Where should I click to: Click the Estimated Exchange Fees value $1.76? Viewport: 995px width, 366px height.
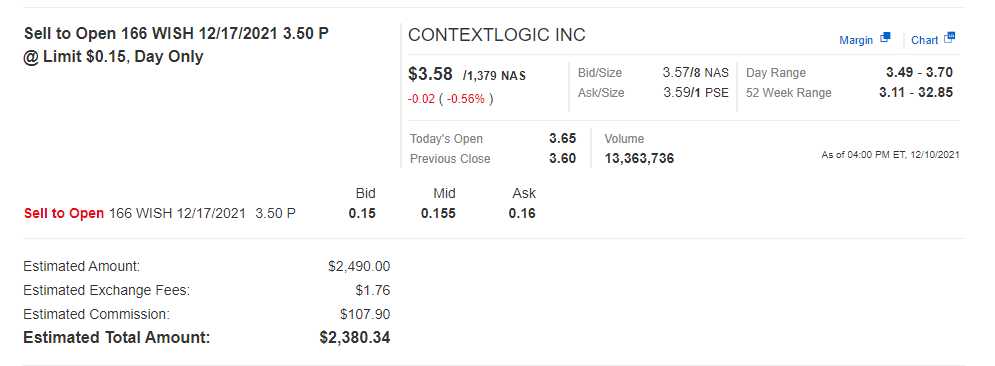(372, 291)
